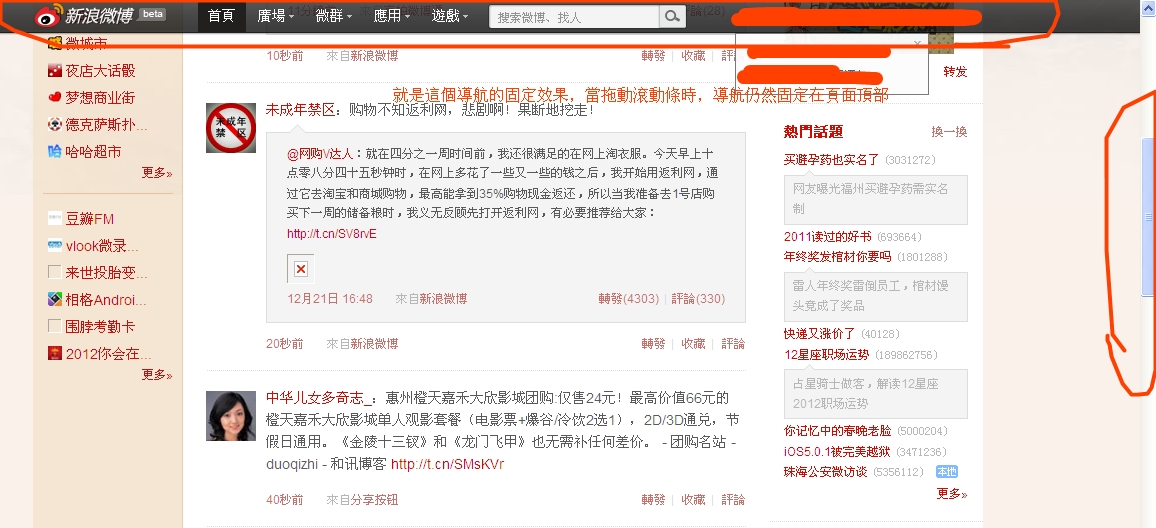The width and height of the screenshot is (1156, 528).
Task: Open the 豆瓣FM icon
Action: (x=55, y=218)
